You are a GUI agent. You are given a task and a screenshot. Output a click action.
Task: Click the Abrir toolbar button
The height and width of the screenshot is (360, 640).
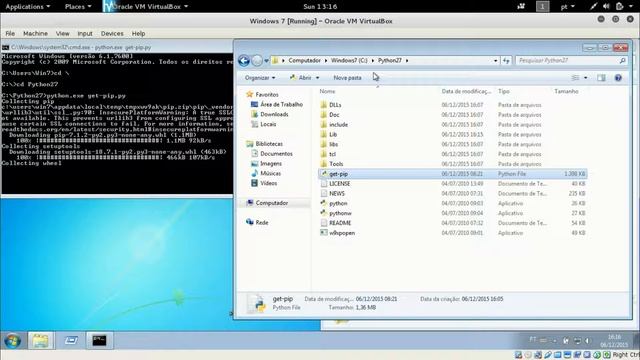click(x=301, y=78)
